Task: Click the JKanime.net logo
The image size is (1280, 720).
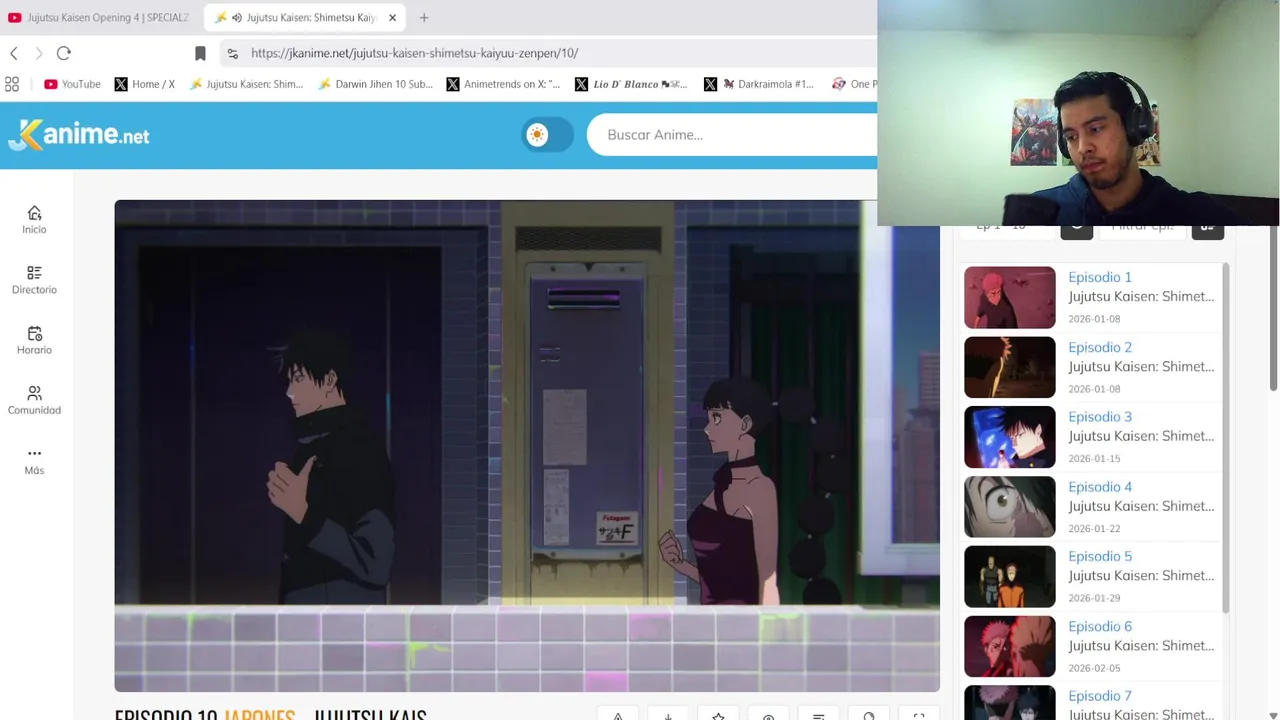Action: (77, 134)
